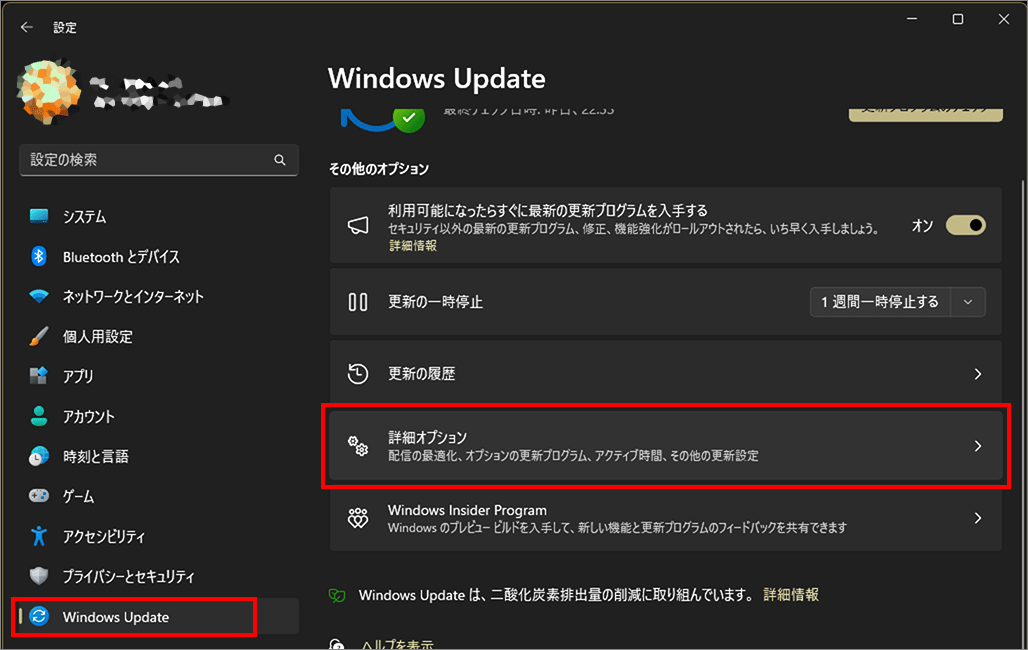
Task: Click the green leaf carbon icon
Action: pyautogui.click(x=337, y=595)
